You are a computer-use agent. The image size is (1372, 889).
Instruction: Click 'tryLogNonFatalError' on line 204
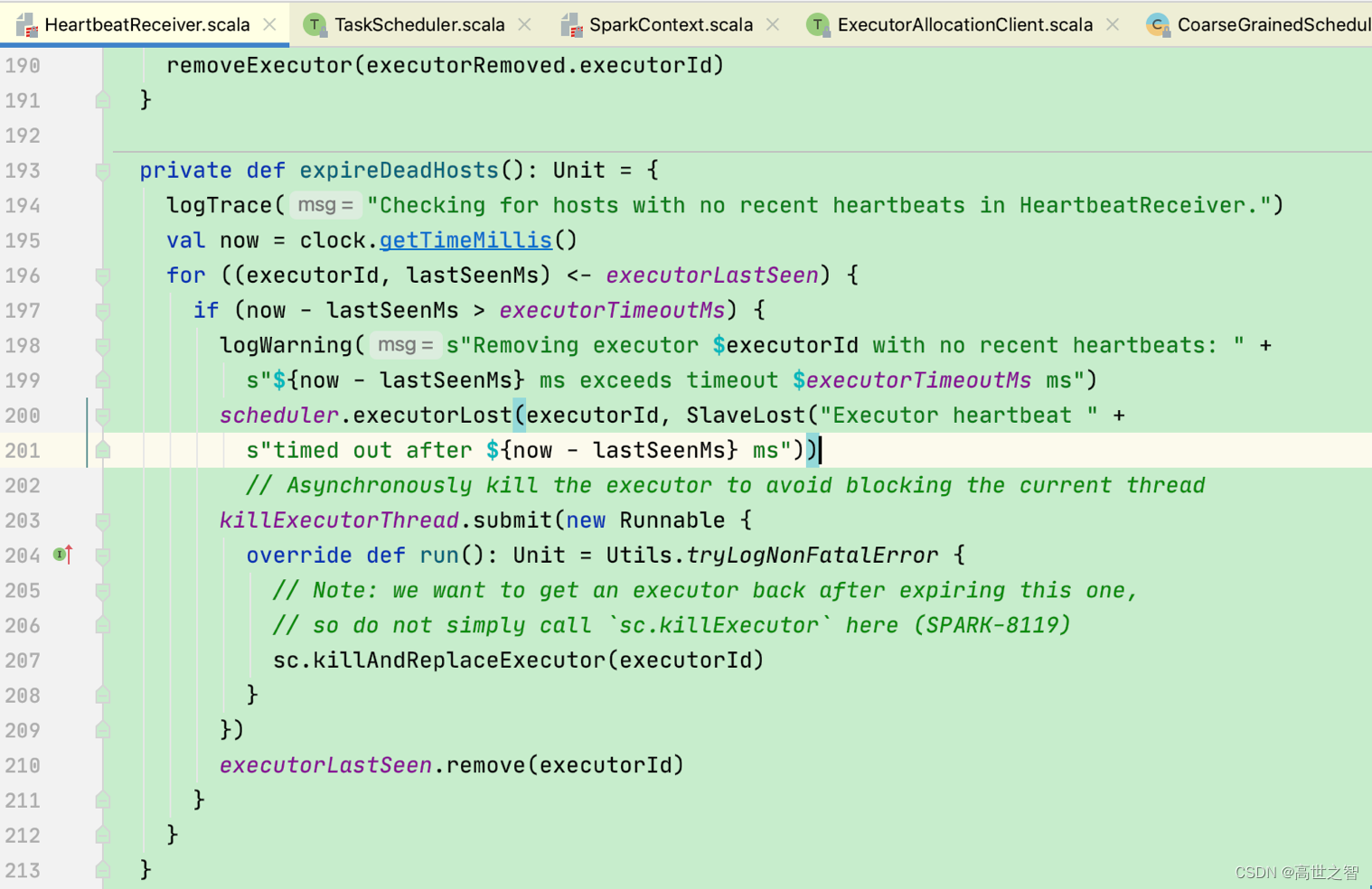[812, 556]
